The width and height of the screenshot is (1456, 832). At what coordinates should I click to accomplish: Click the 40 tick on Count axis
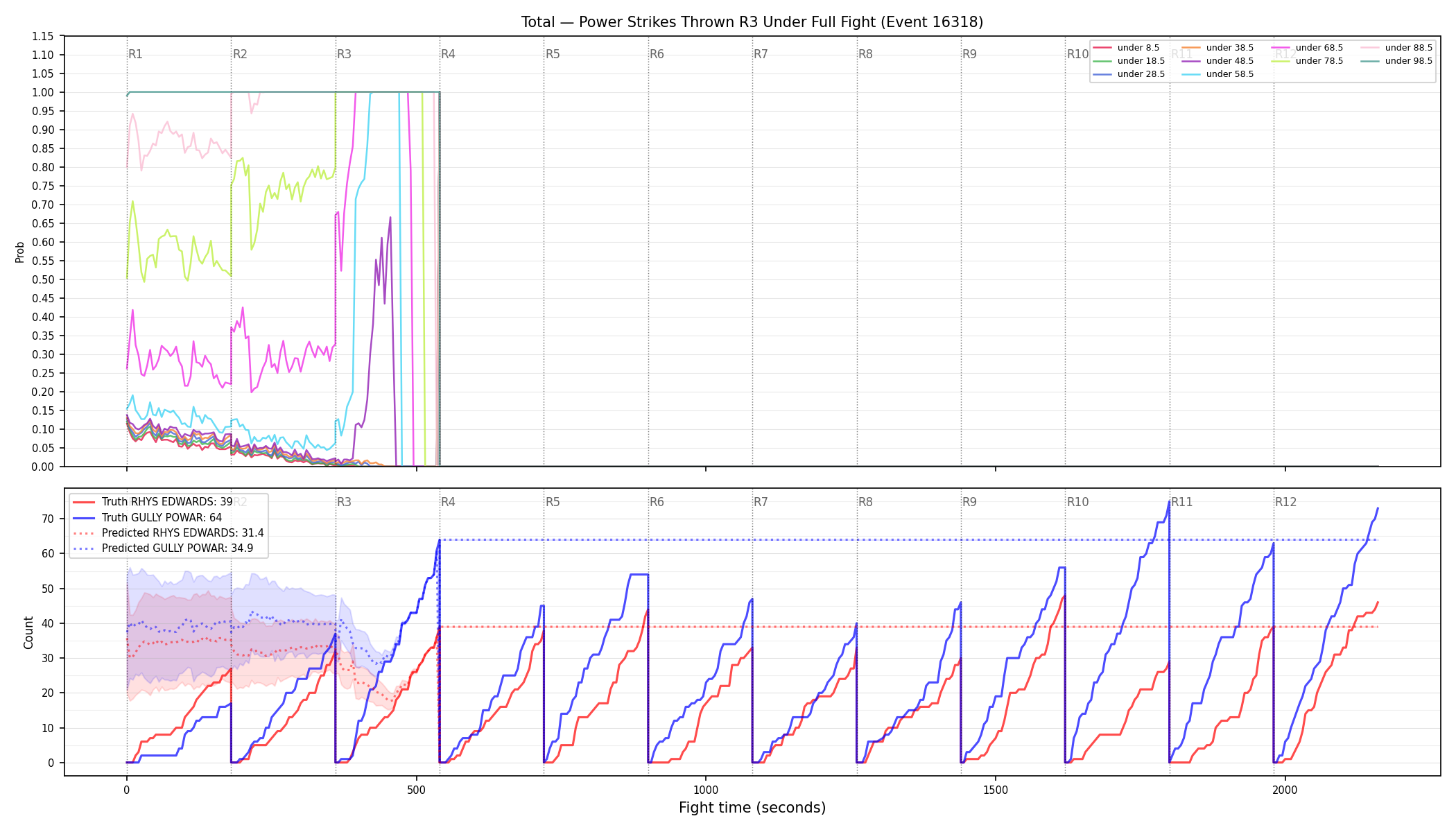48,623
